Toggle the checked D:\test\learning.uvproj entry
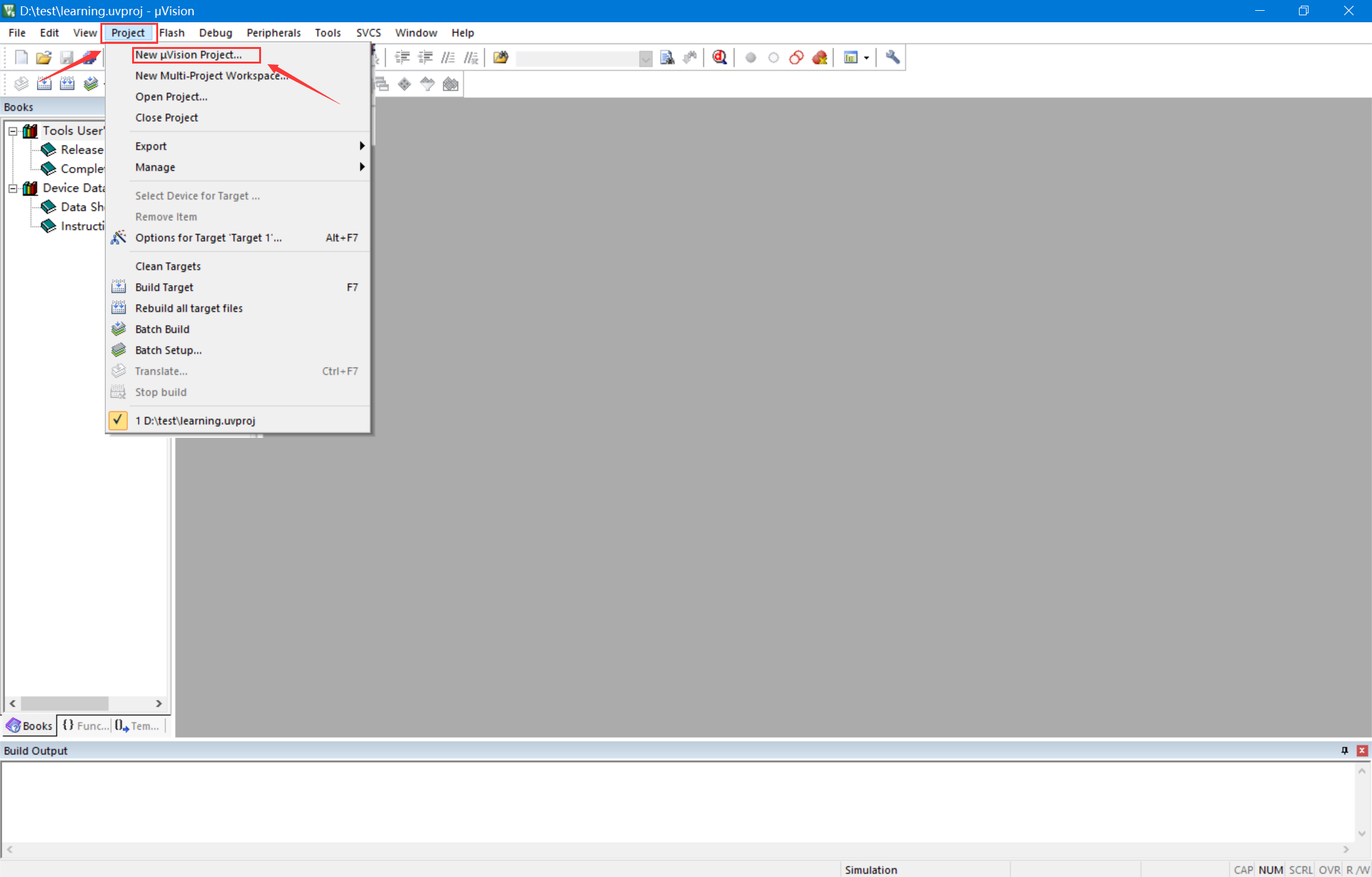 tap(195, 421)
